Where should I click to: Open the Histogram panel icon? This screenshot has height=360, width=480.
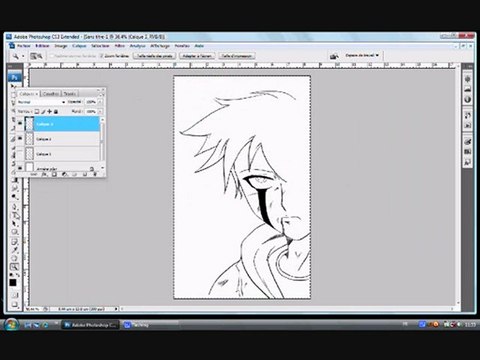[468, 89]
